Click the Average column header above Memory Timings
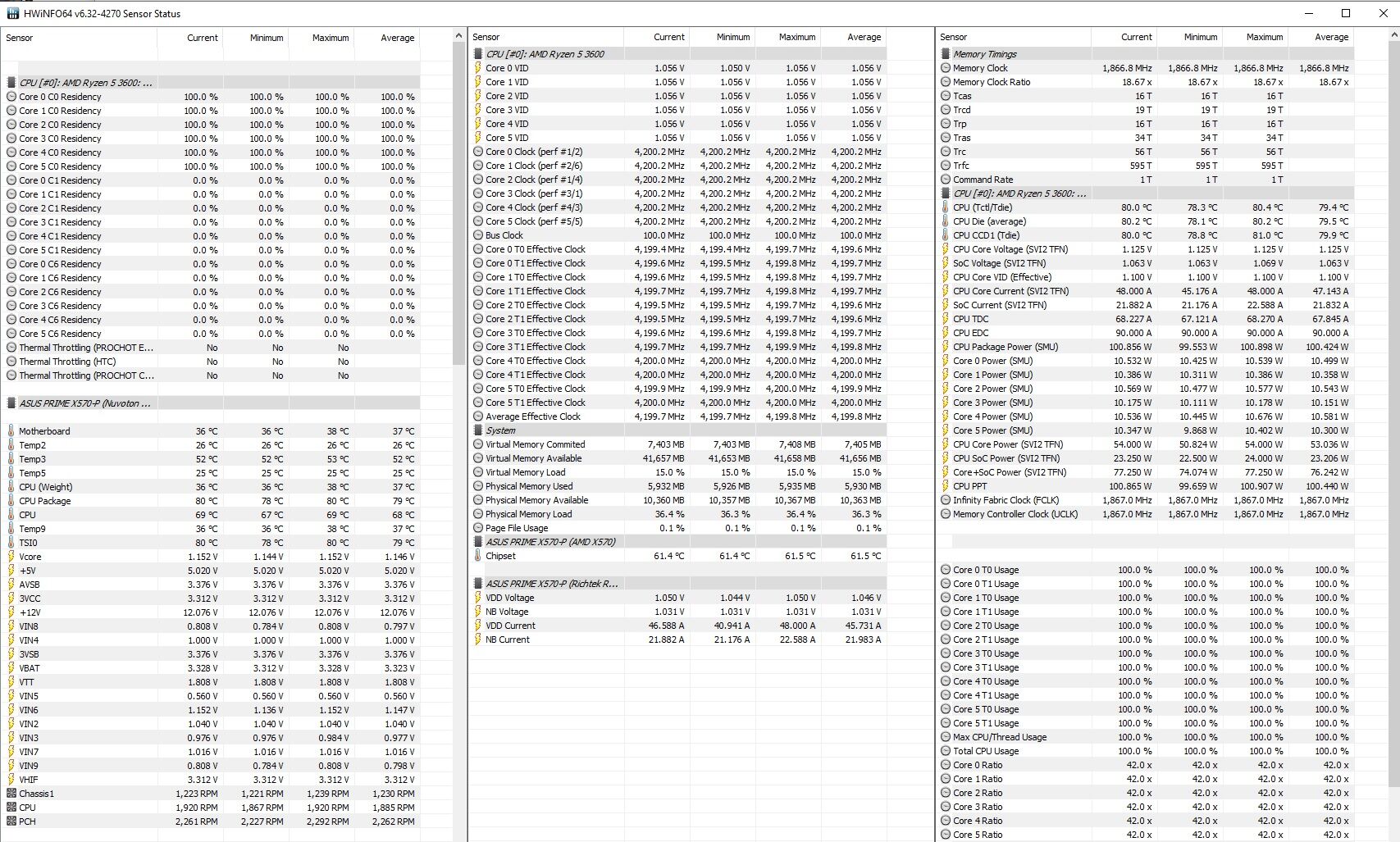 point(1331,37)
